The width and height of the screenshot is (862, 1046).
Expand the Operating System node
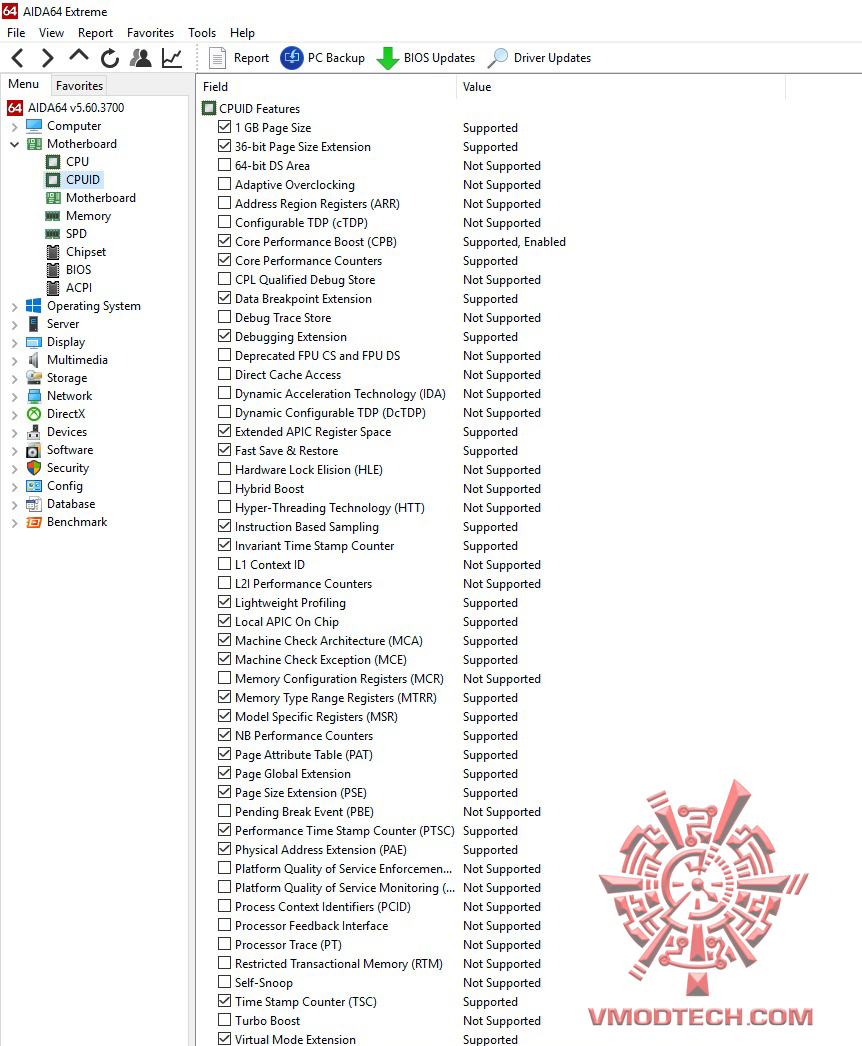(x=15, y=306)
